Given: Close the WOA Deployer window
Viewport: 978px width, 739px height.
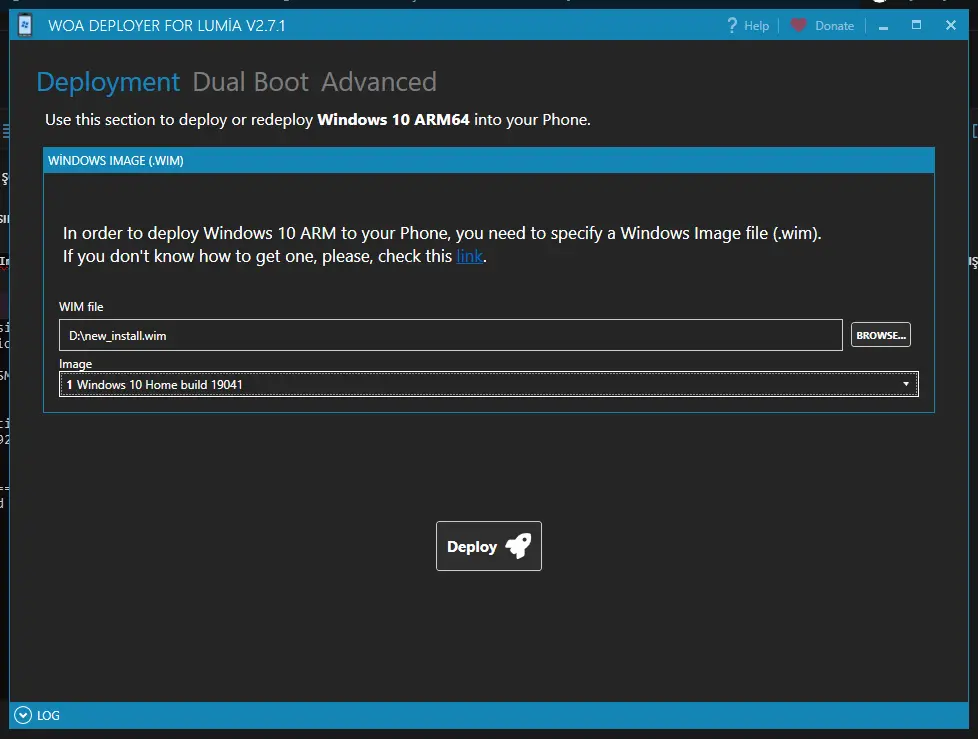Looking at the screenshot, I should (x=951, y=25).
